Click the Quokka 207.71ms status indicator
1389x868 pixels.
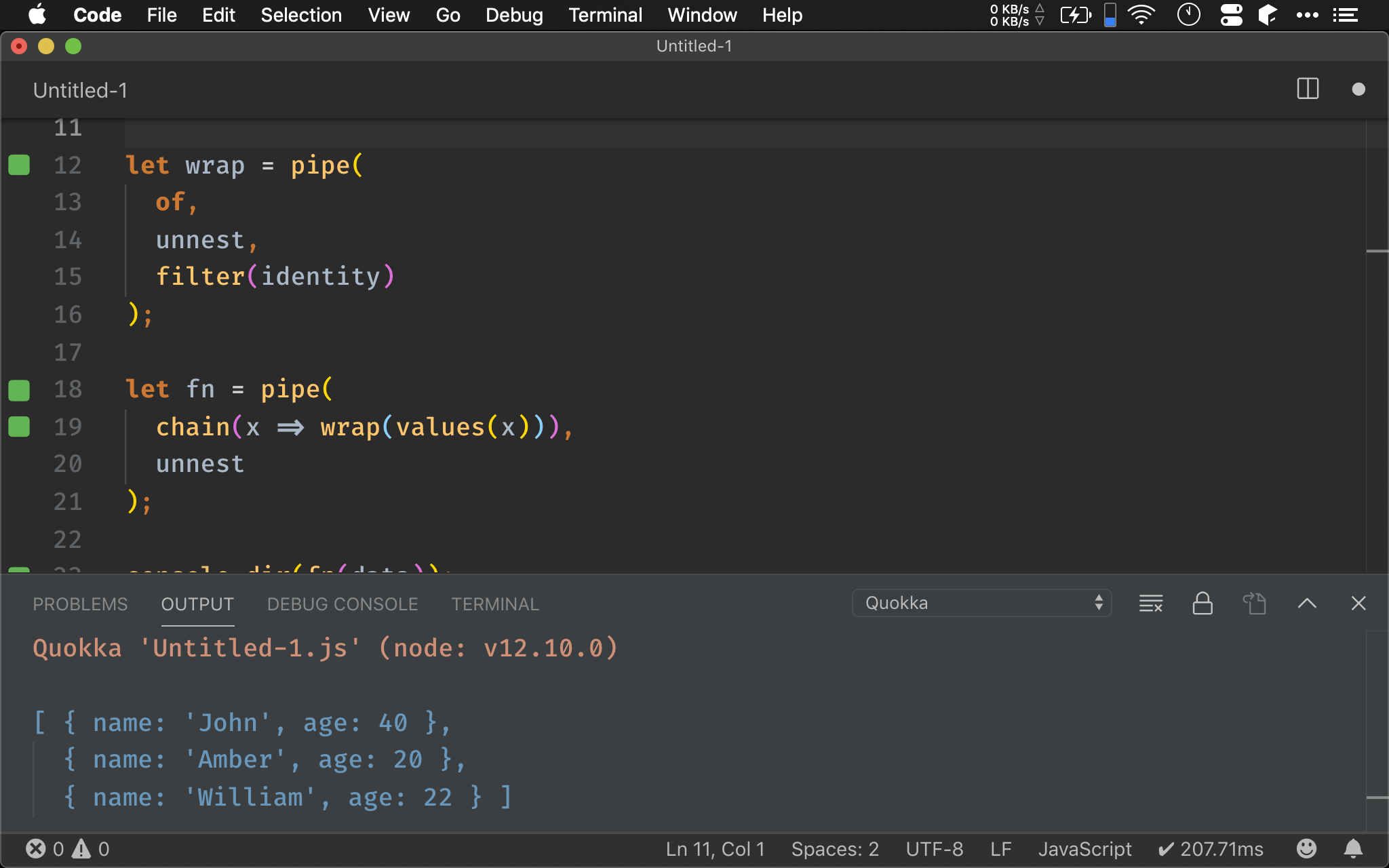pyautogui.click(x=1211, y=849)
